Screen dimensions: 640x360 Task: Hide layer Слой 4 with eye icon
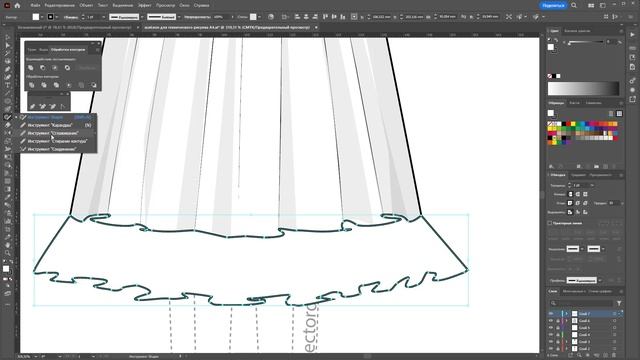pos(551,334)
